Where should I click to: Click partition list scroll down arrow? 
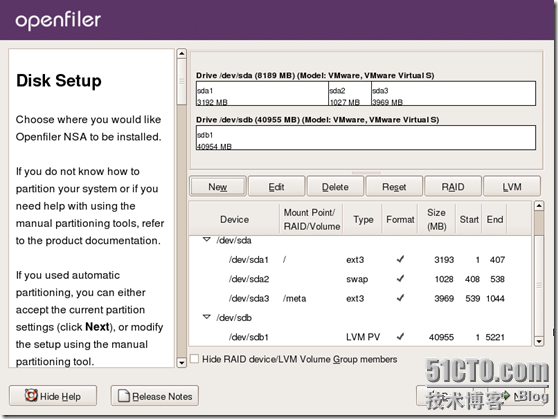[539, 341]
